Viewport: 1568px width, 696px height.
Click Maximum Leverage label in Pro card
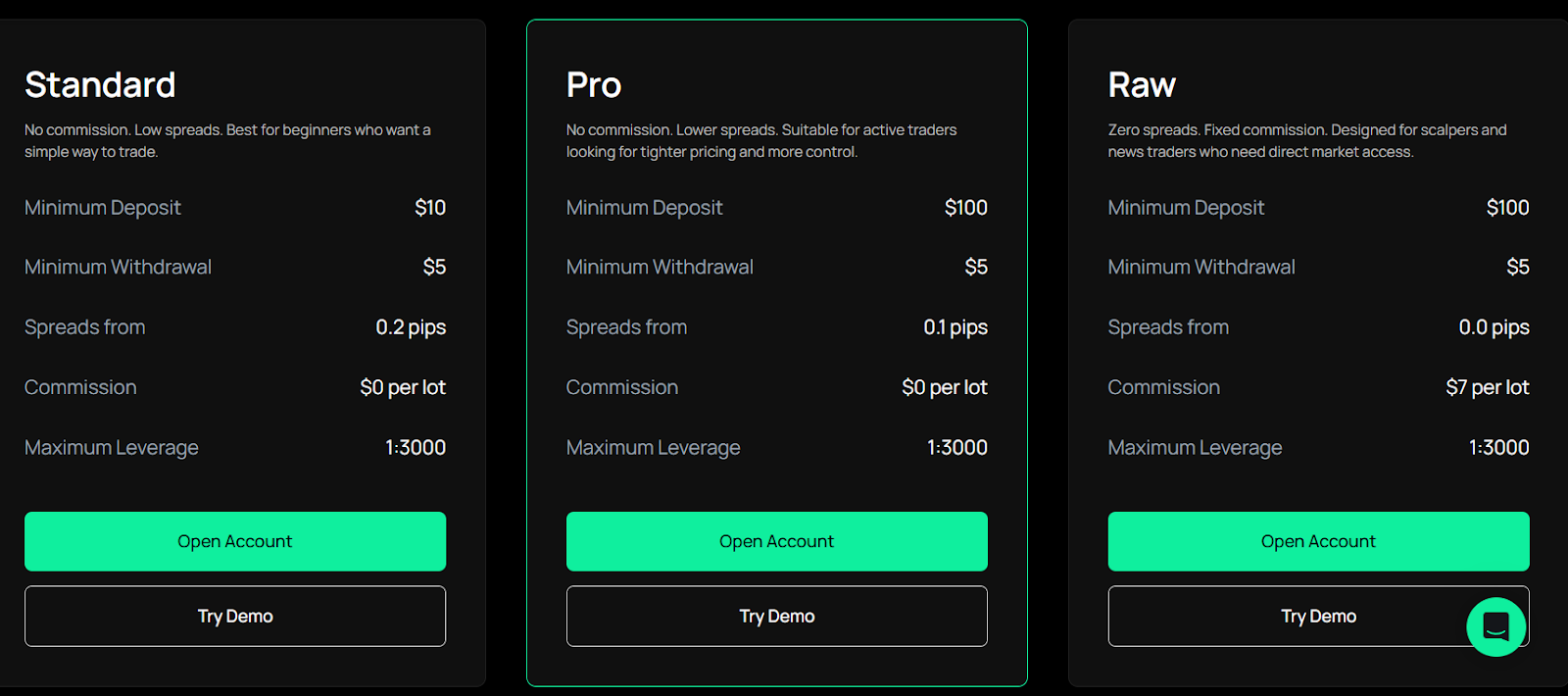click(653, 448)
